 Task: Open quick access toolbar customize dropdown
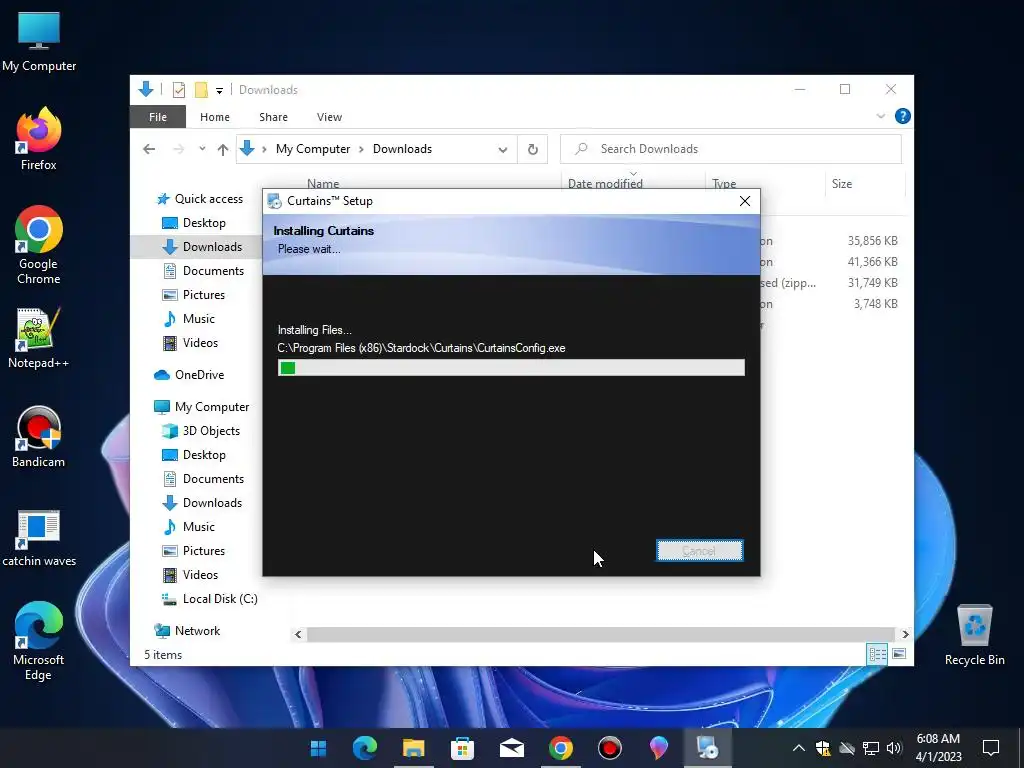click(219, 90)
